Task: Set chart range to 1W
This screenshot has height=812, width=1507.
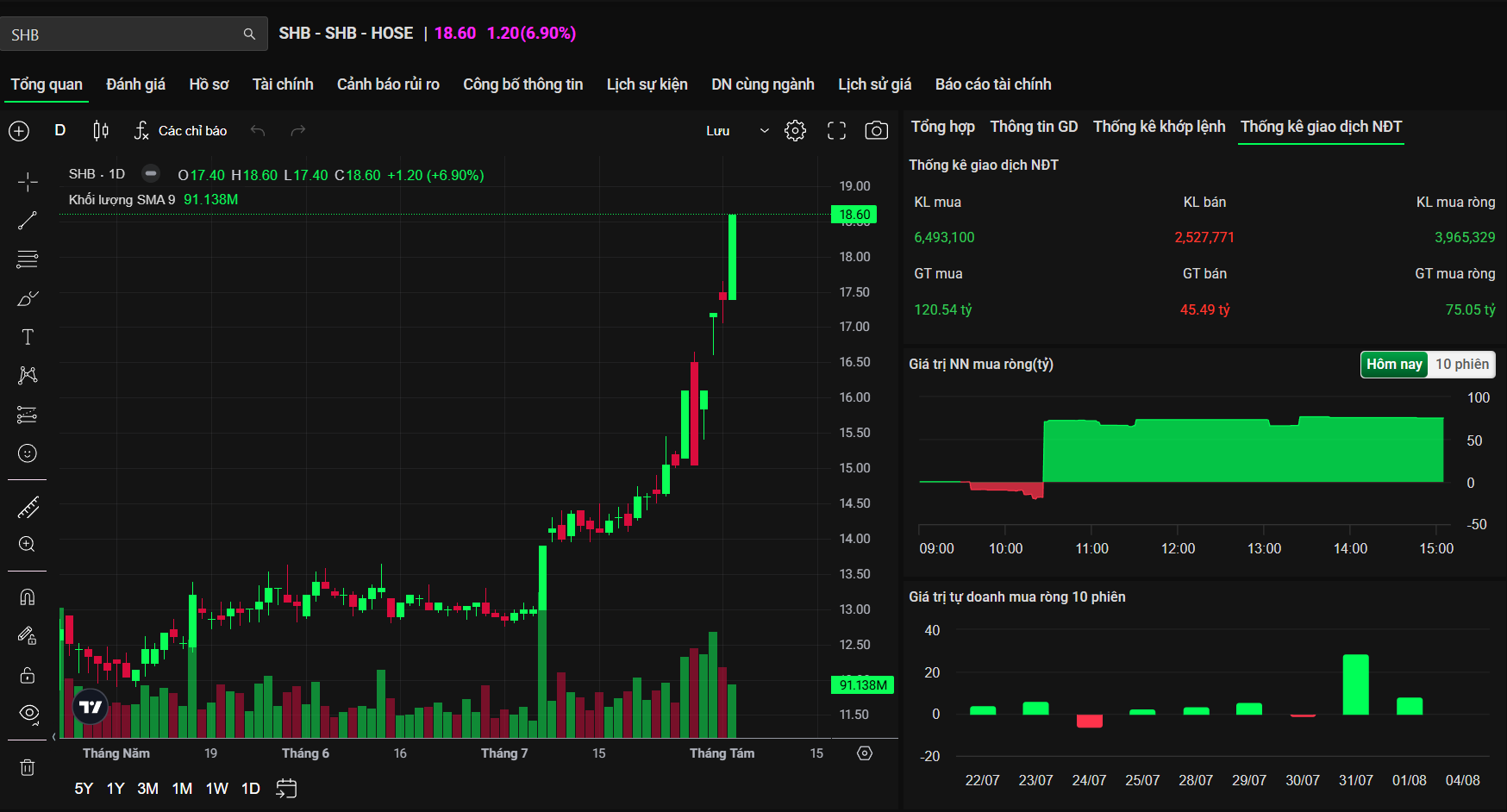Action: click(x=217, y=789)
